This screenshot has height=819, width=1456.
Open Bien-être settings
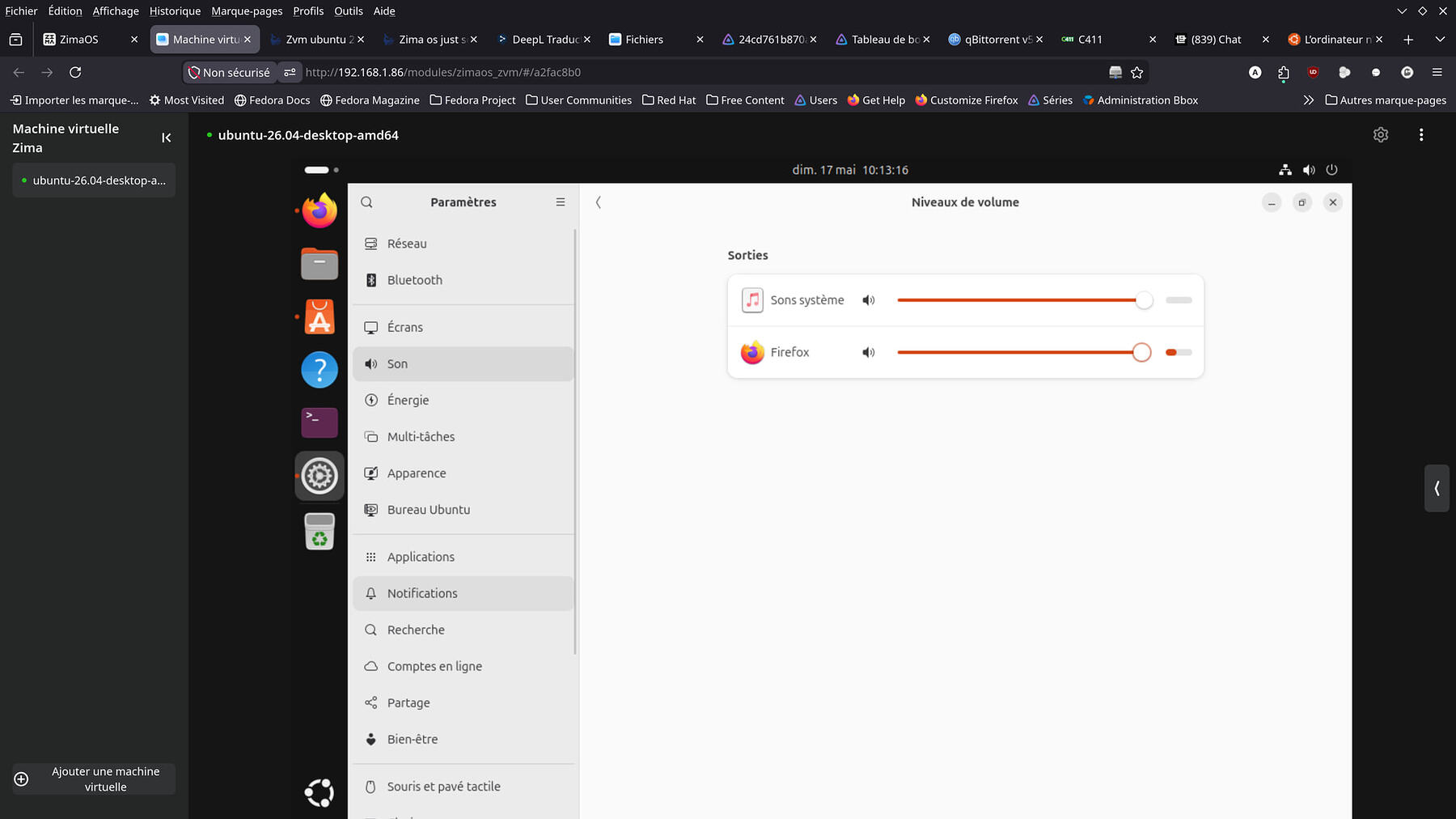pos(463,739)
